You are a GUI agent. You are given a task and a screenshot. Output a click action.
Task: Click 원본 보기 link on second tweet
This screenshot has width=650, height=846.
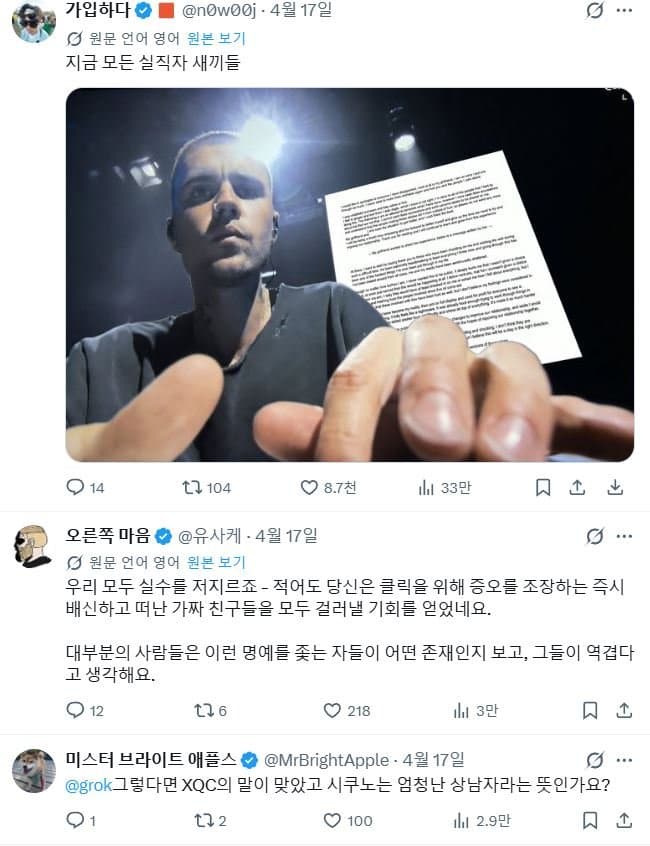(216, 563)
